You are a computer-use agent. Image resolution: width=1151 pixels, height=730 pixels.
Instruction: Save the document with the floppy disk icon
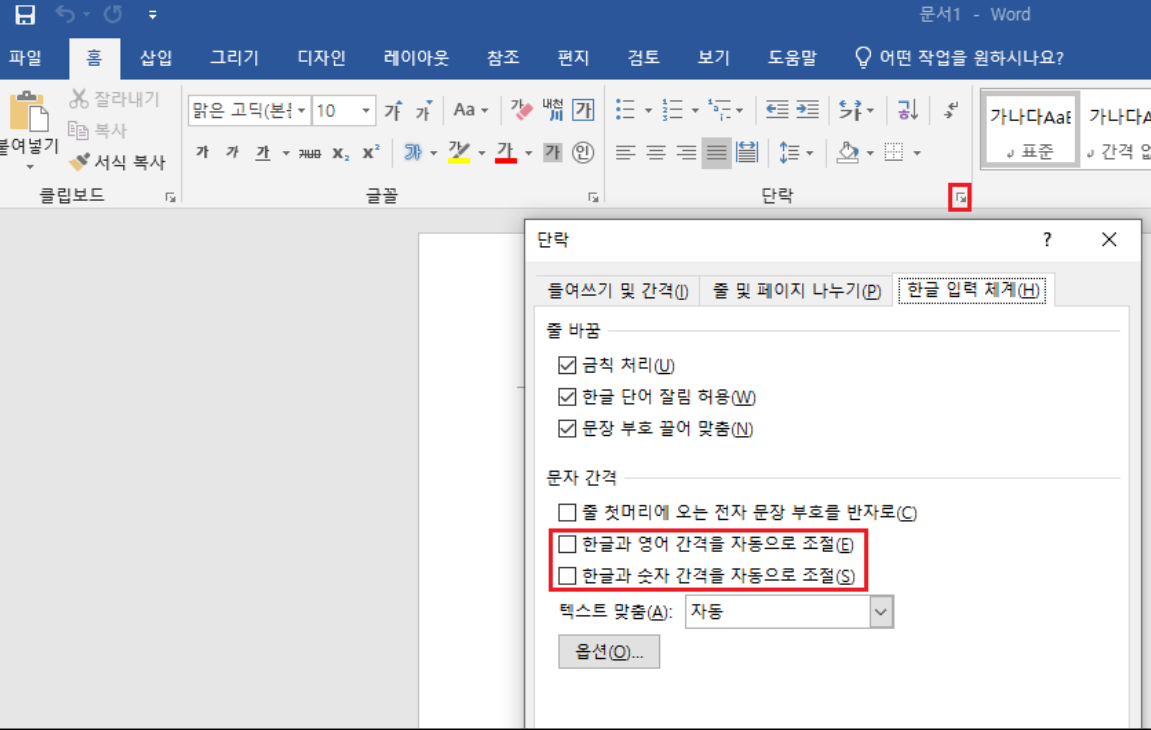click(x=25, y=15)
